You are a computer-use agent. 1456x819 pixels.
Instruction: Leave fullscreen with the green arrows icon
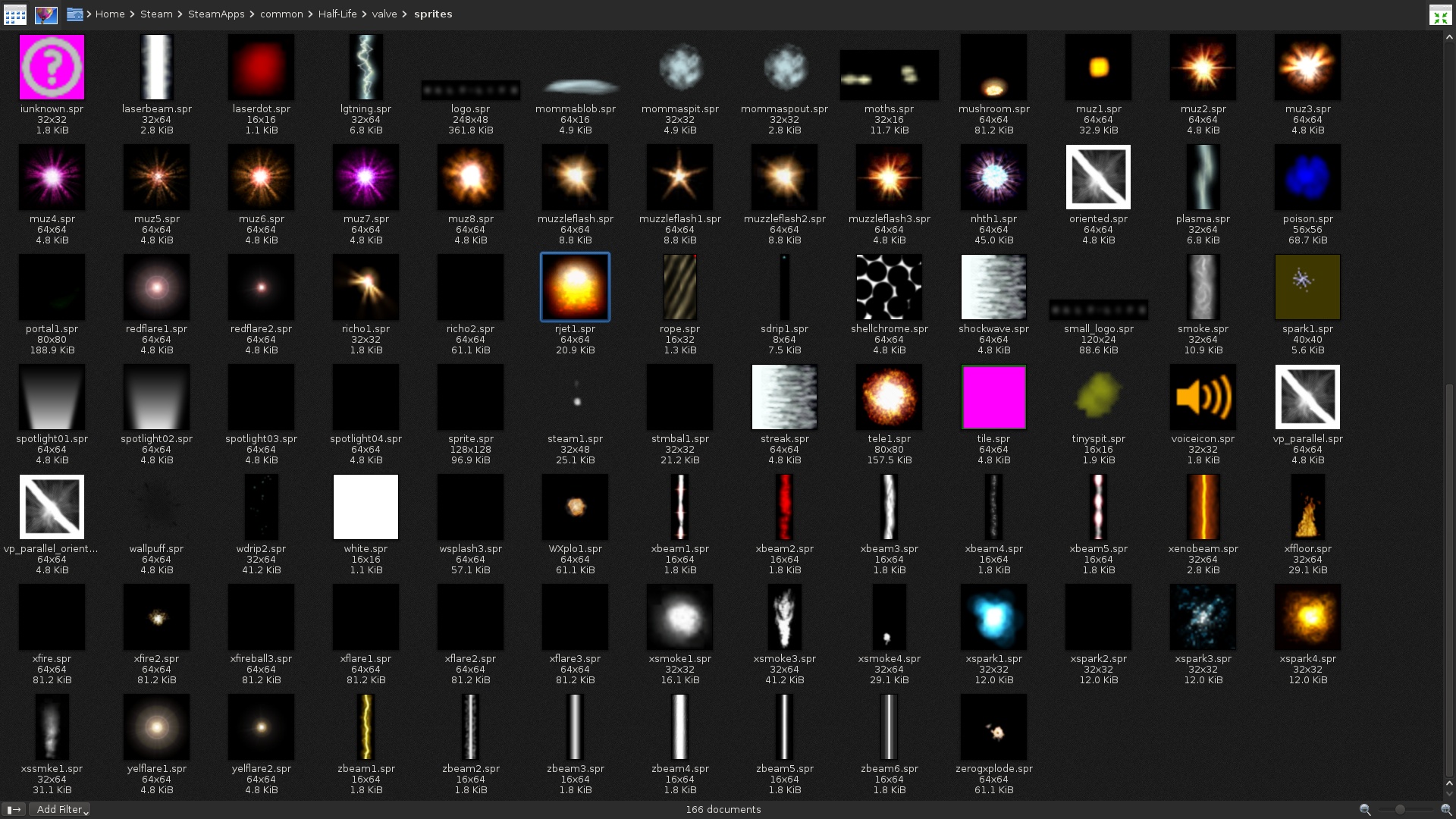[1440, 15]
